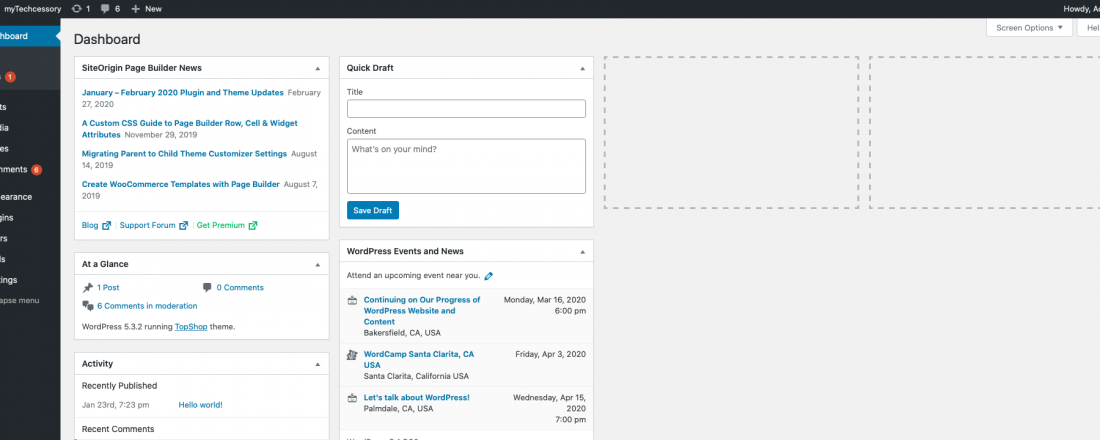Open 6 Comments in moderation link
The width and height of the screenshot is (1100, 440).
147,306
